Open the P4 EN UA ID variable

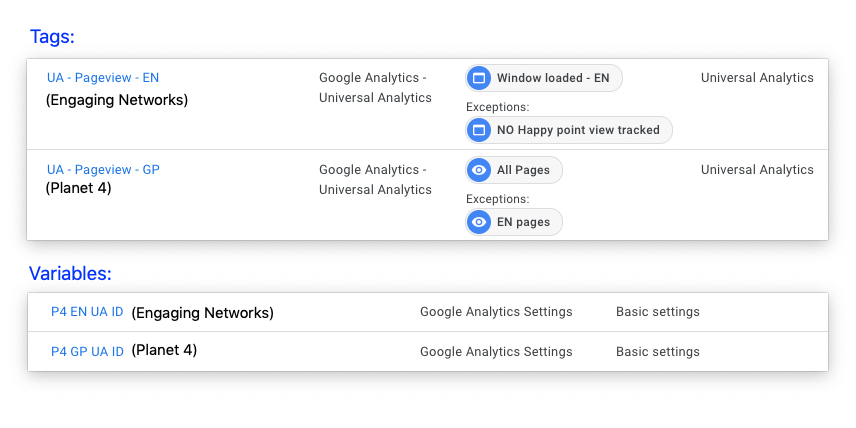click(x=87, y=312)
